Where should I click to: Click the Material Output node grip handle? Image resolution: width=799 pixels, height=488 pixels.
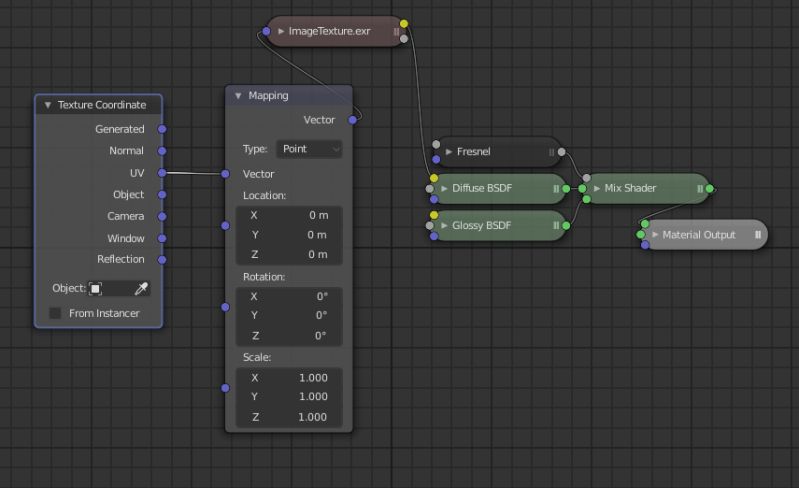point(758,234)
